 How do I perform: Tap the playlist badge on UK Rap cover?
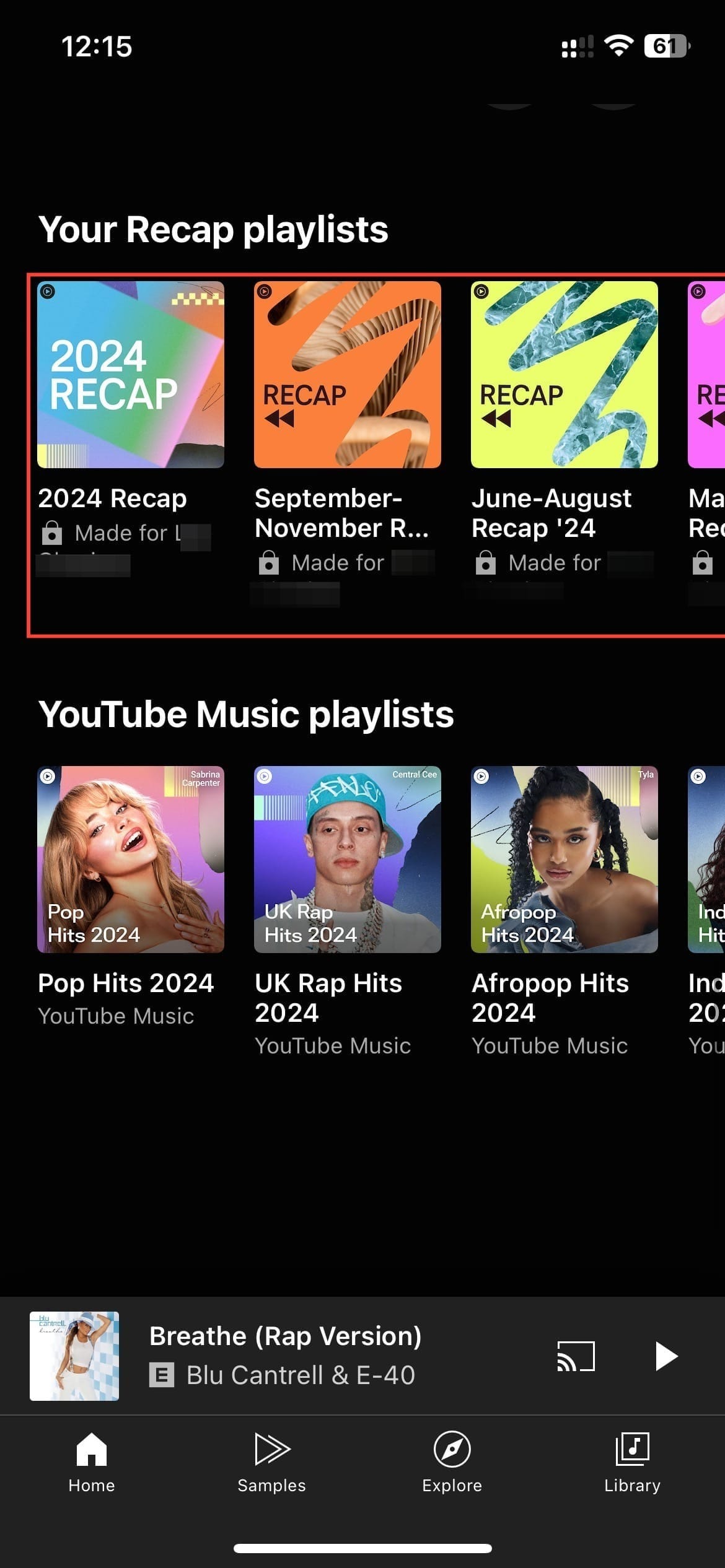265,776
